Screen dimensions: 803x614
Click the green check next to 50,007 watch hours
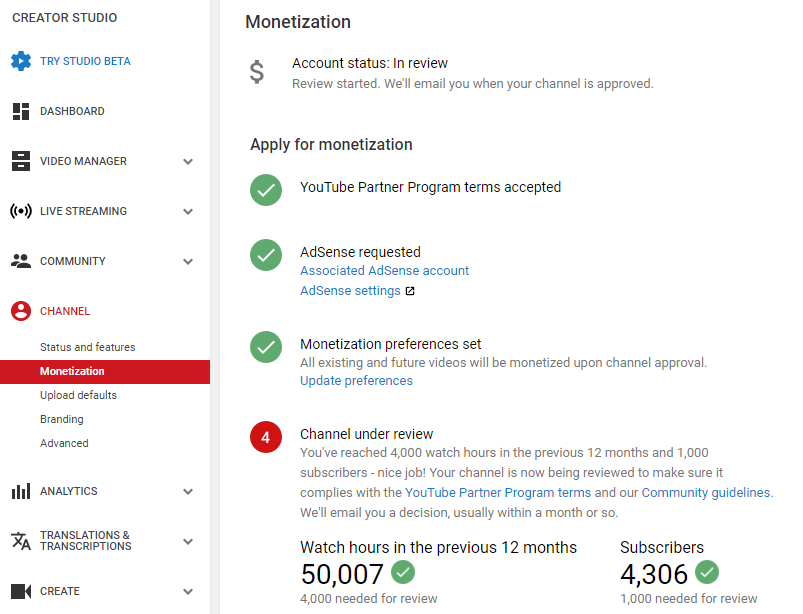[x=403, y=572]
